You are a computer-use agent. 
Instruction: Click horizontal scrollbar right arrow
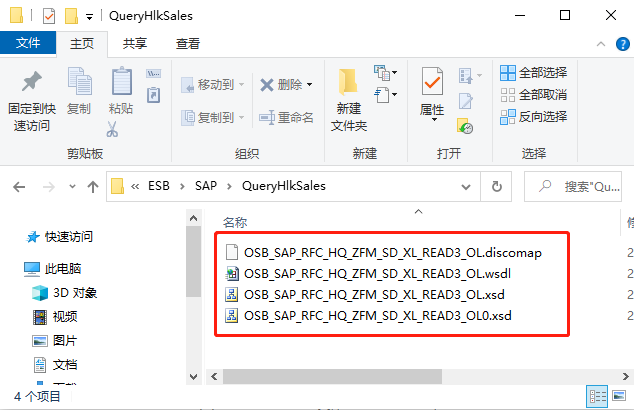[626, 377]
